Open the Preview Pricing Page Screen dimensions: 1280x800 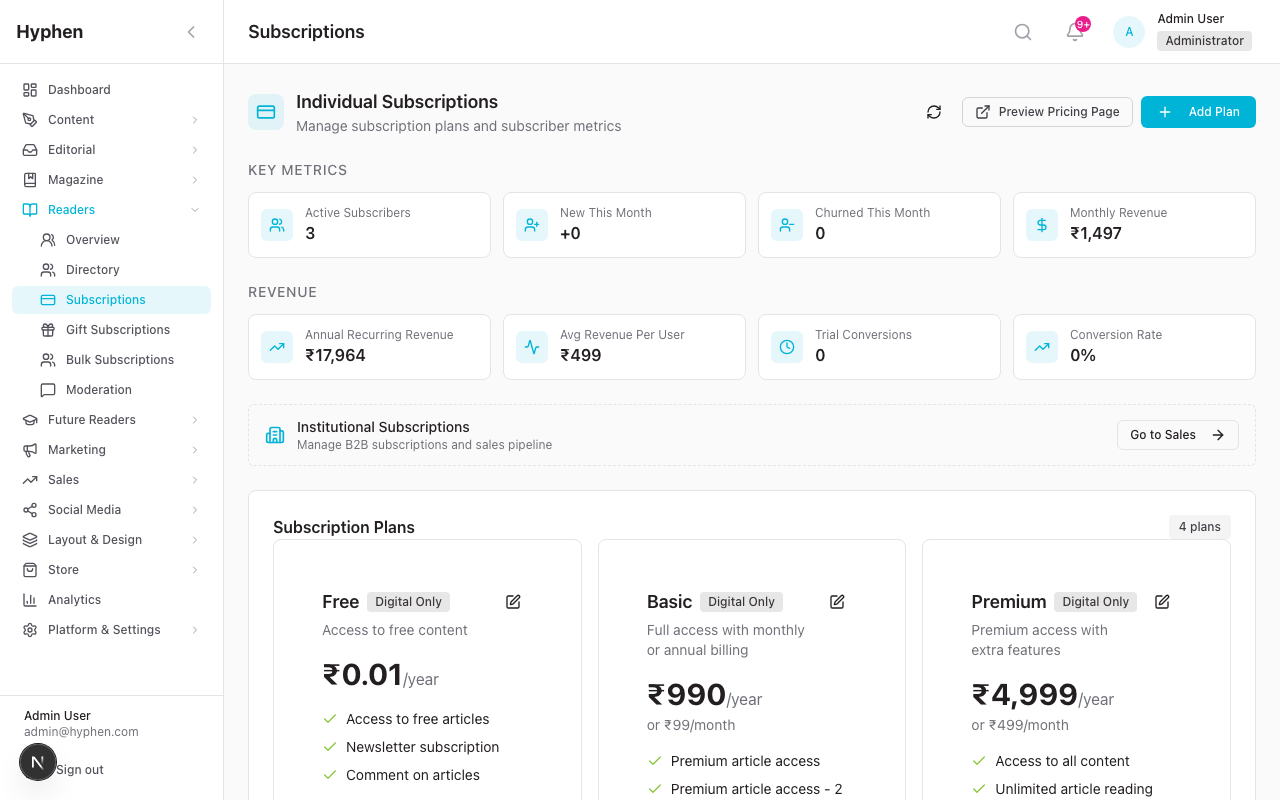point(1047,112)
